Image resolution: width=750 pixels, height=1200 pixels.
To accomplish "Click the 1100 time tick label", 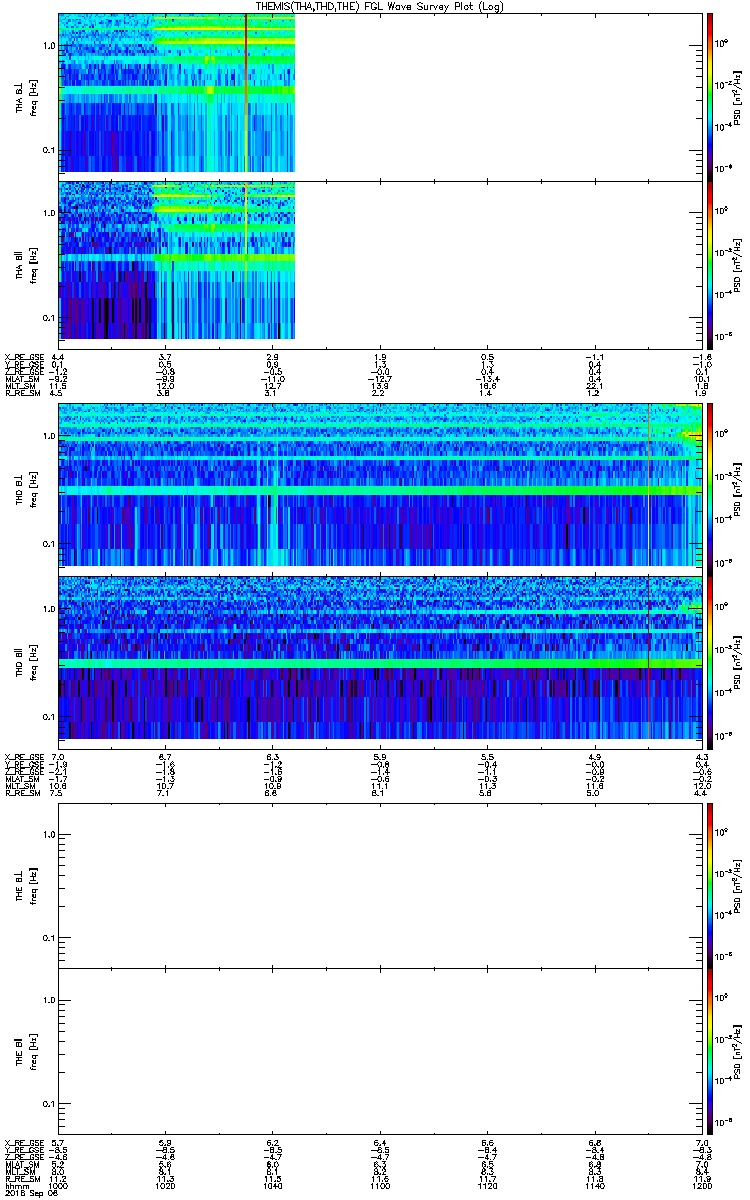I will pyautogui.click(x=380, y=1187).
